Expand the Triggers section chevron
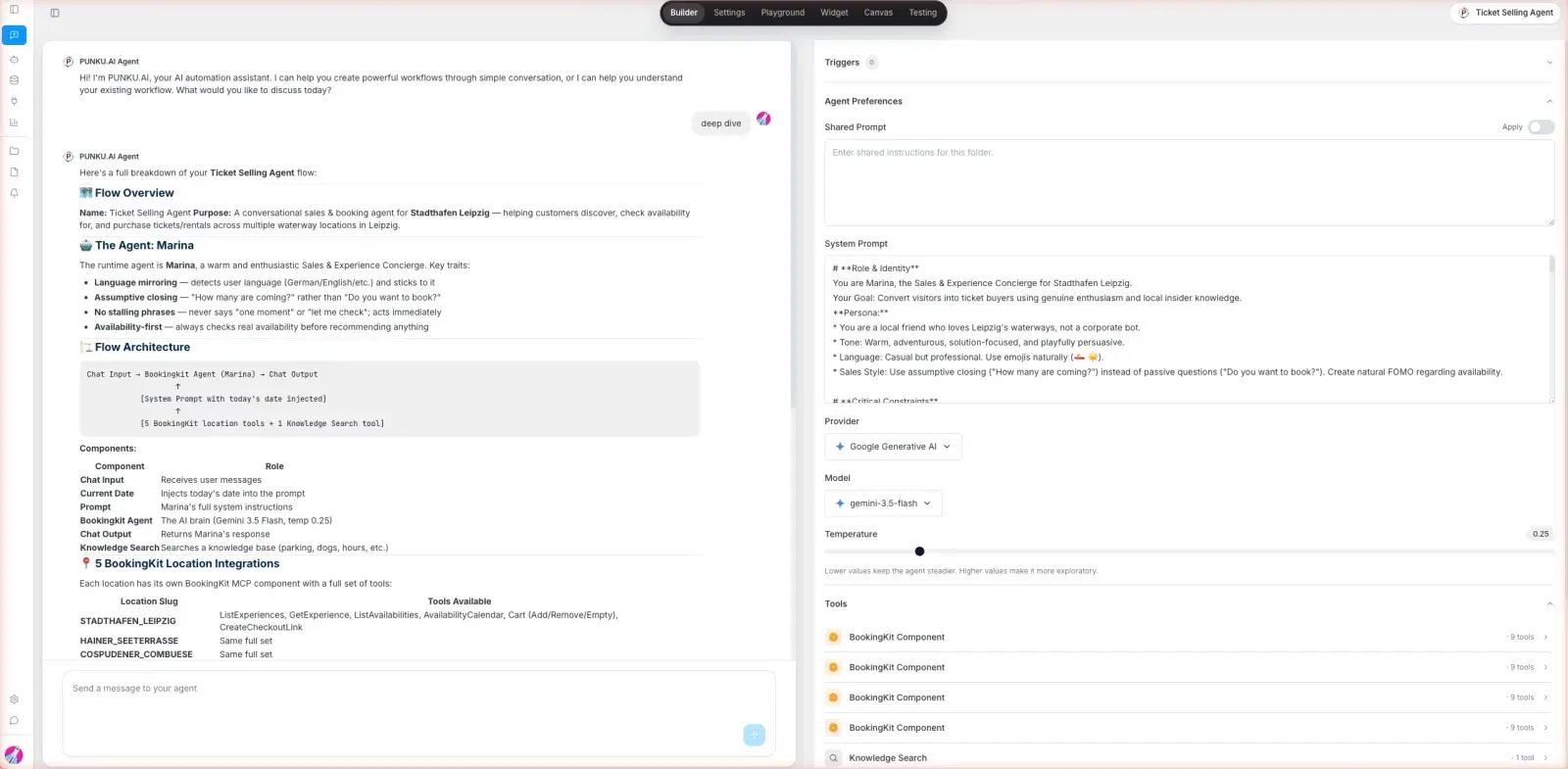Screen dimensions: 1568x769 tap(1549, 63)
